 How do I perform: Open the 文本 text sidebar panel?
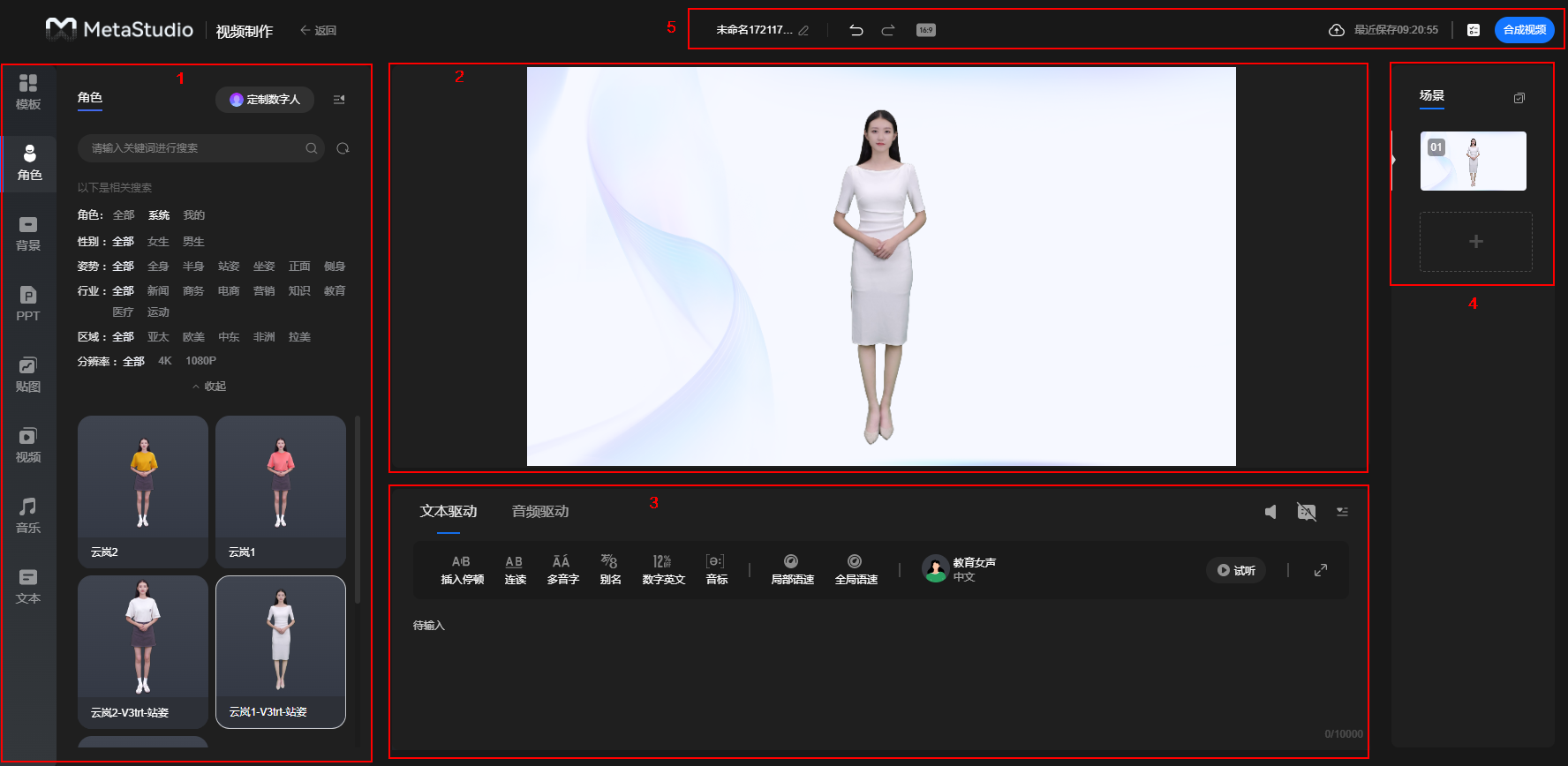click(28, 587)
